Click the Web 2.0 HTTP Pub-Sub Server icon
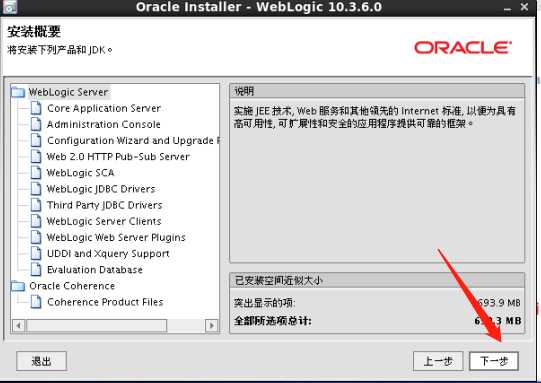Viewport: 541px width, 383px height. [x=36, y=156]
